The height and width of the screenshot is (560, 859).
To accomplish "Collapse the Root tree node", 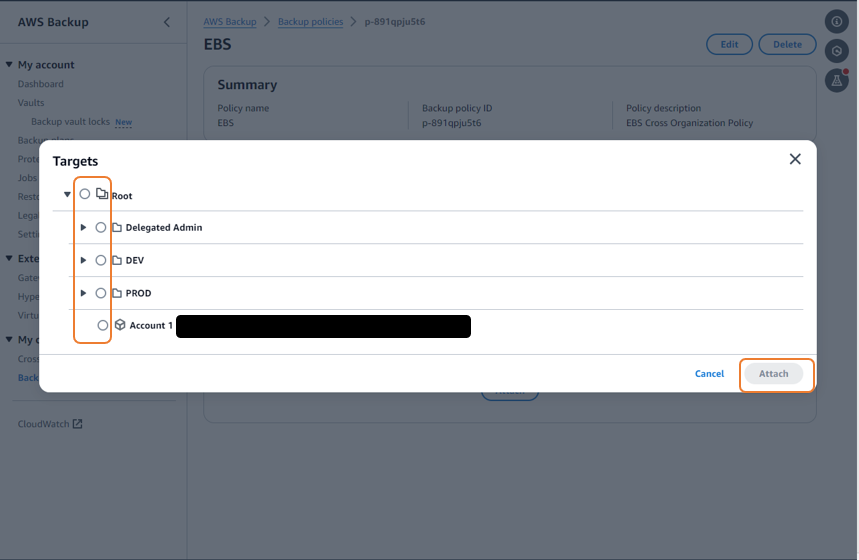I will (x=67, y=195).
